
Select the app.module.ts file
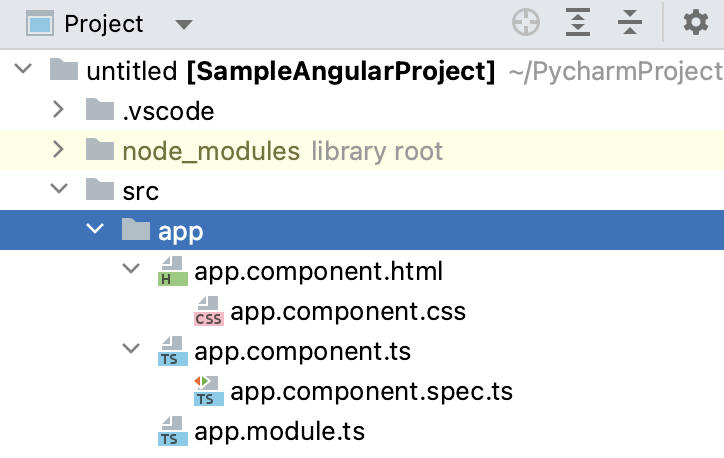(x=279, y=432)
